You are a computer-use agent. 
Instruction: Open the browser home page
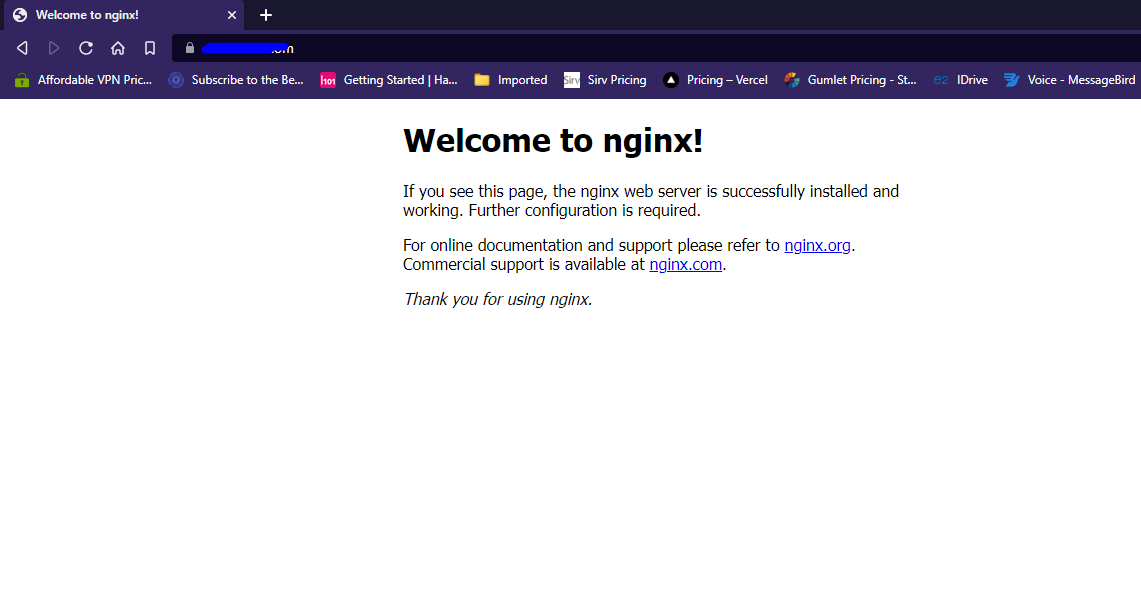click(x=118, y=48)
